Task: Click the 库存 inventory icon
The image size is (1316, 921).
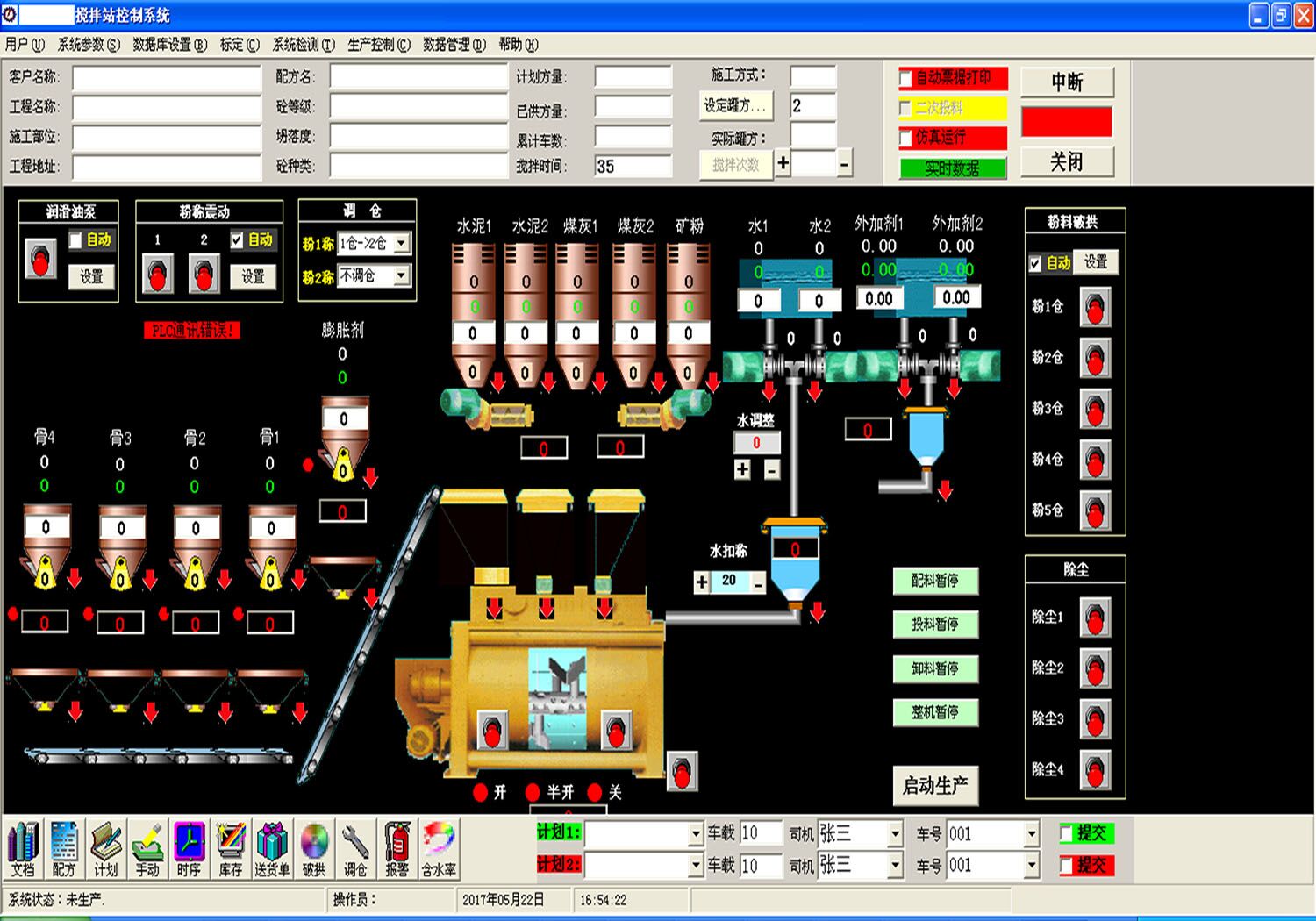Action: [231, 847]
